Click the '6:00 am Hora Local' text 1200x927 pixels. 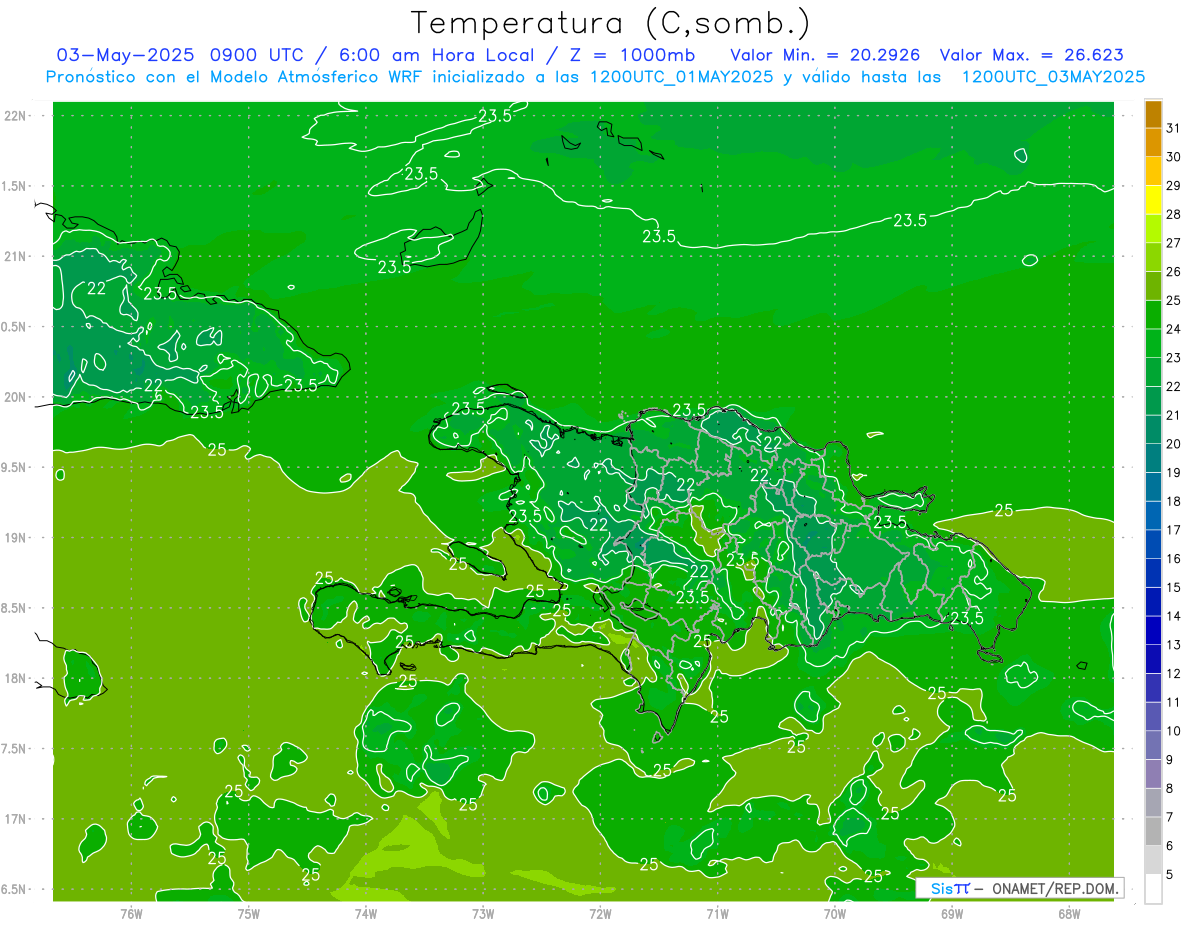click(435, 55)
